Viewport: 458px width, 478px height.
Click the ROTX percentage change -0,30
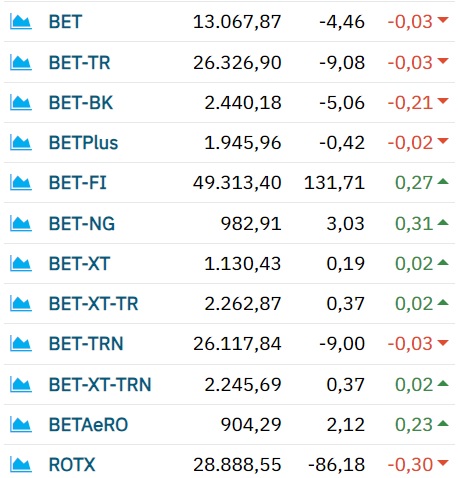click(x=410, y=465)
